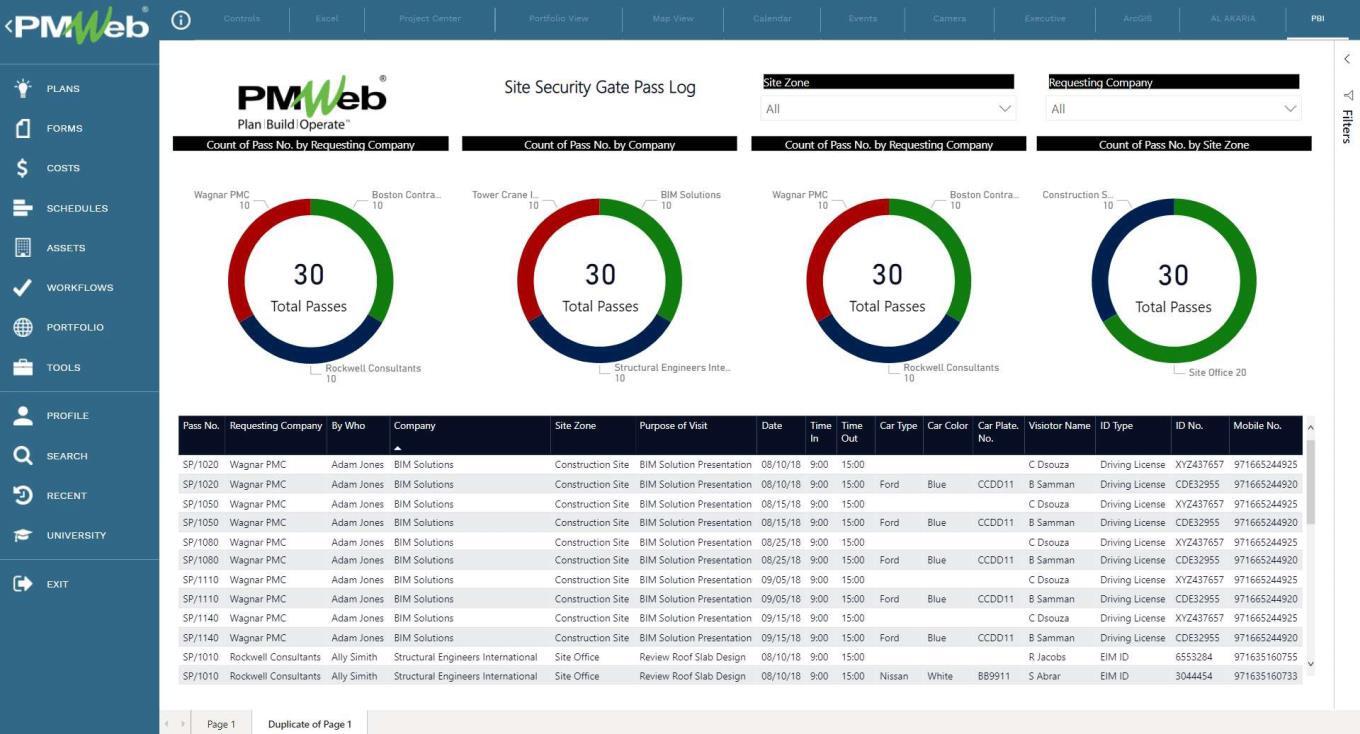Image resolution: width=1360 pixels, height=734 pixels.
Task: Click the Exit door icon
Action: tap(22, 583)
